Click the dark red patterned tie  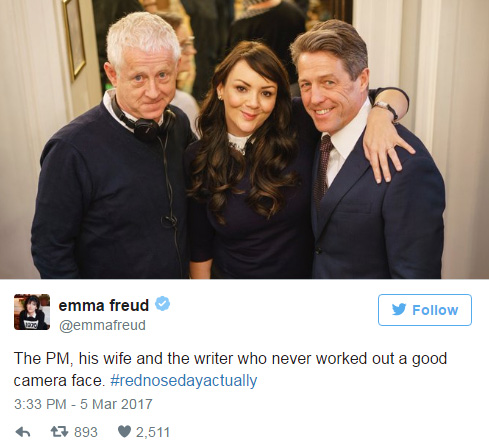(x=323, y=167)
